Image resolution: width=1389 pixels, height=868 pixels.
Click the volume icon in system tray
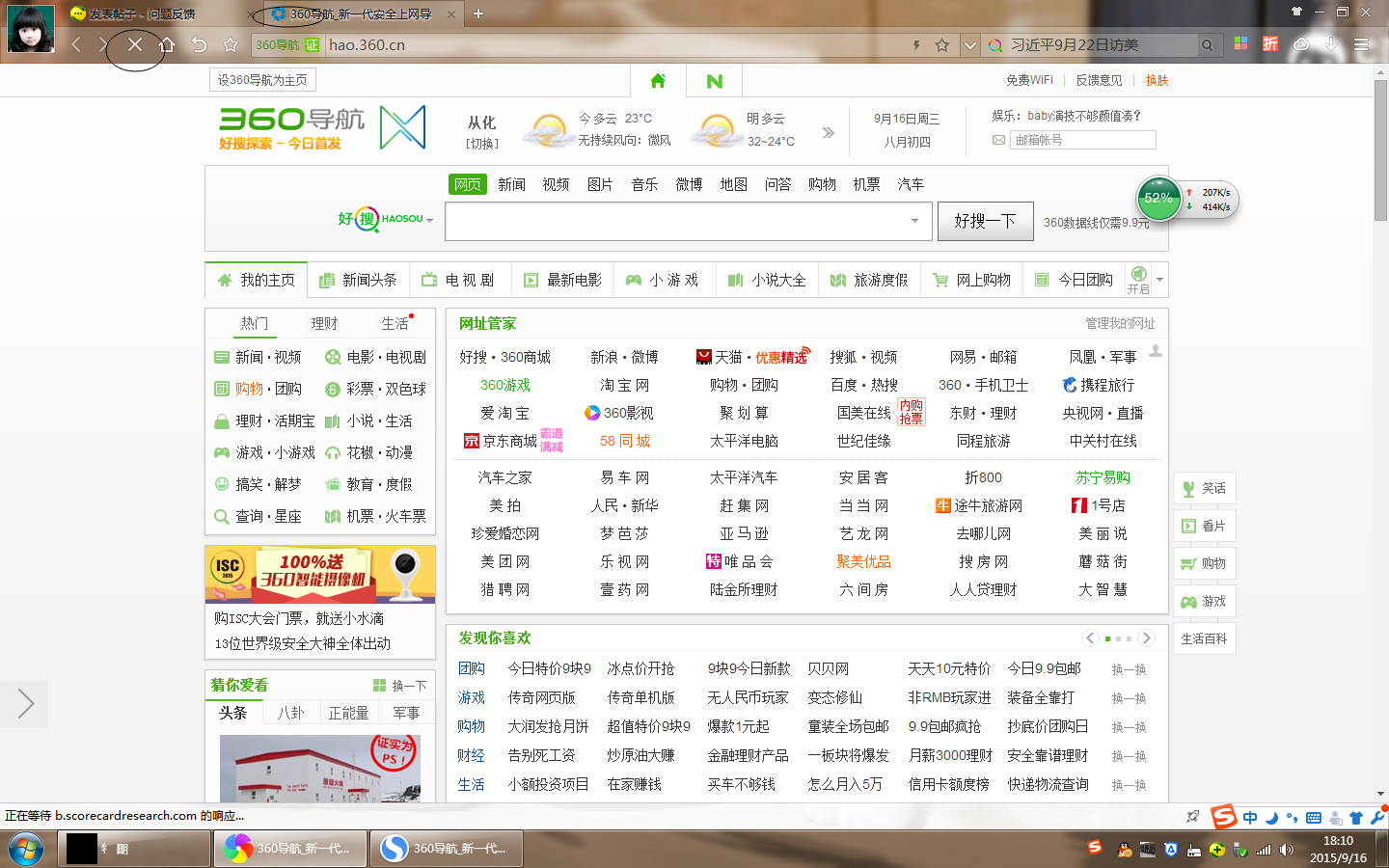(x=1287, y=850)
